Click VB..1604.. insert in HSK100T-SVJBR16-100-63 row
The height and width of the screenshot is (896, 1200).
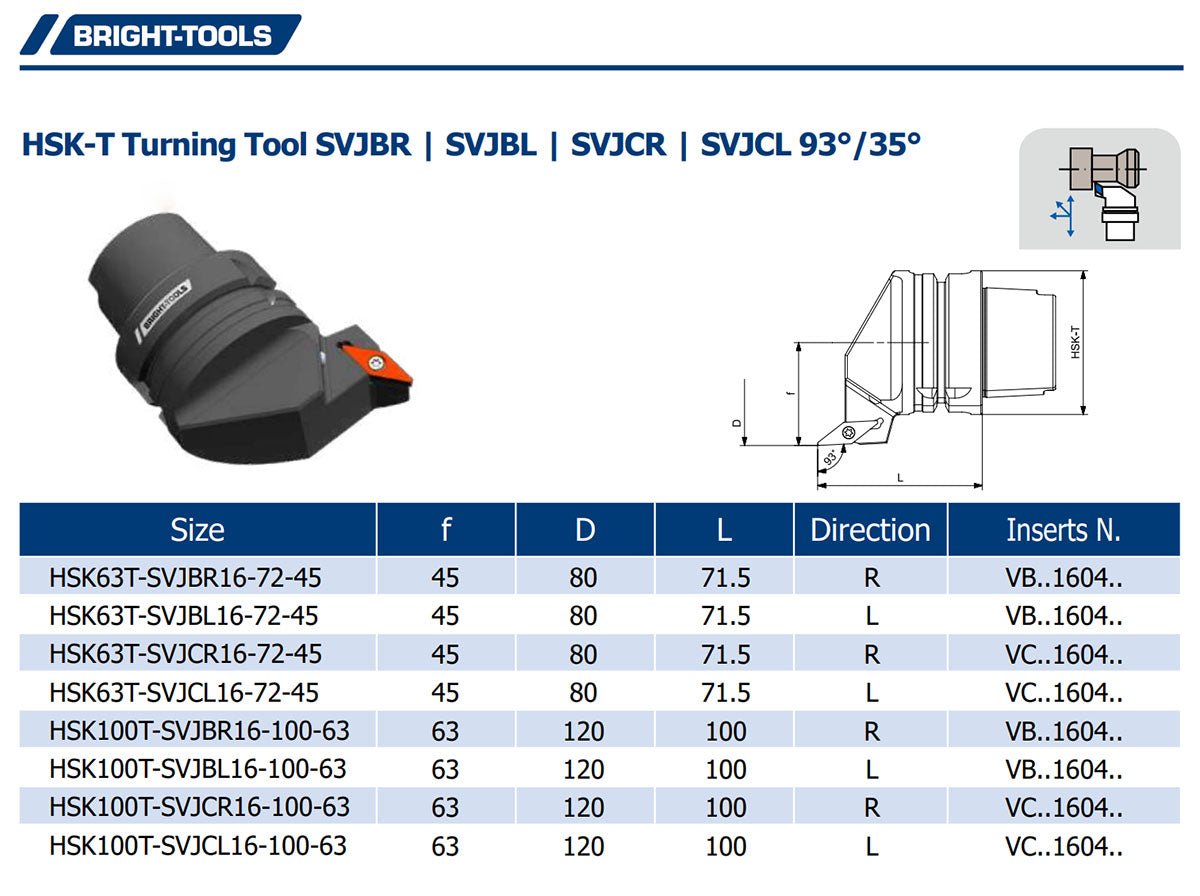pos(1064,731)
